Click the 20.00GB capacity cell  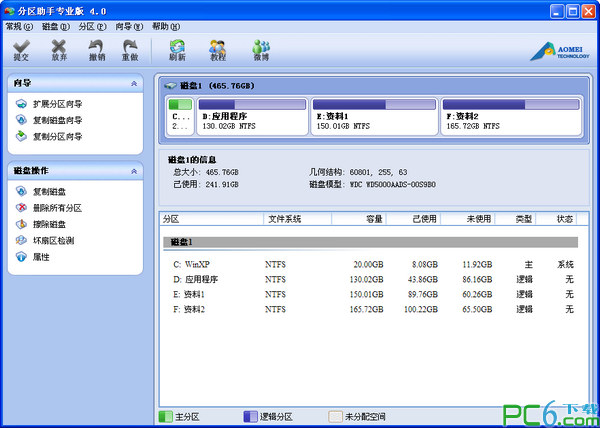(x=368, y=265)
